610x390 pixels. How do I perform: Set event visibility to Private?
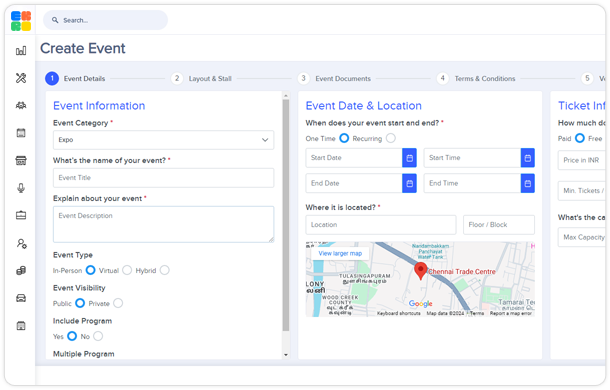pyautogui.click(x=118, y=303)
